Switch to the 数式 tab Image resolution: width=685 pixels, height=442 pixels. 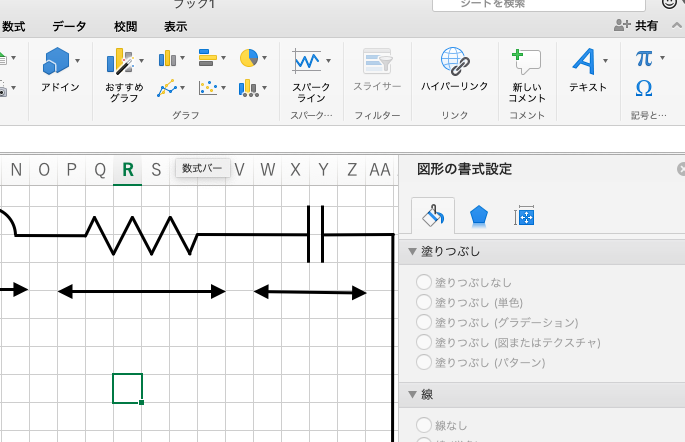(x=13, y=27)
